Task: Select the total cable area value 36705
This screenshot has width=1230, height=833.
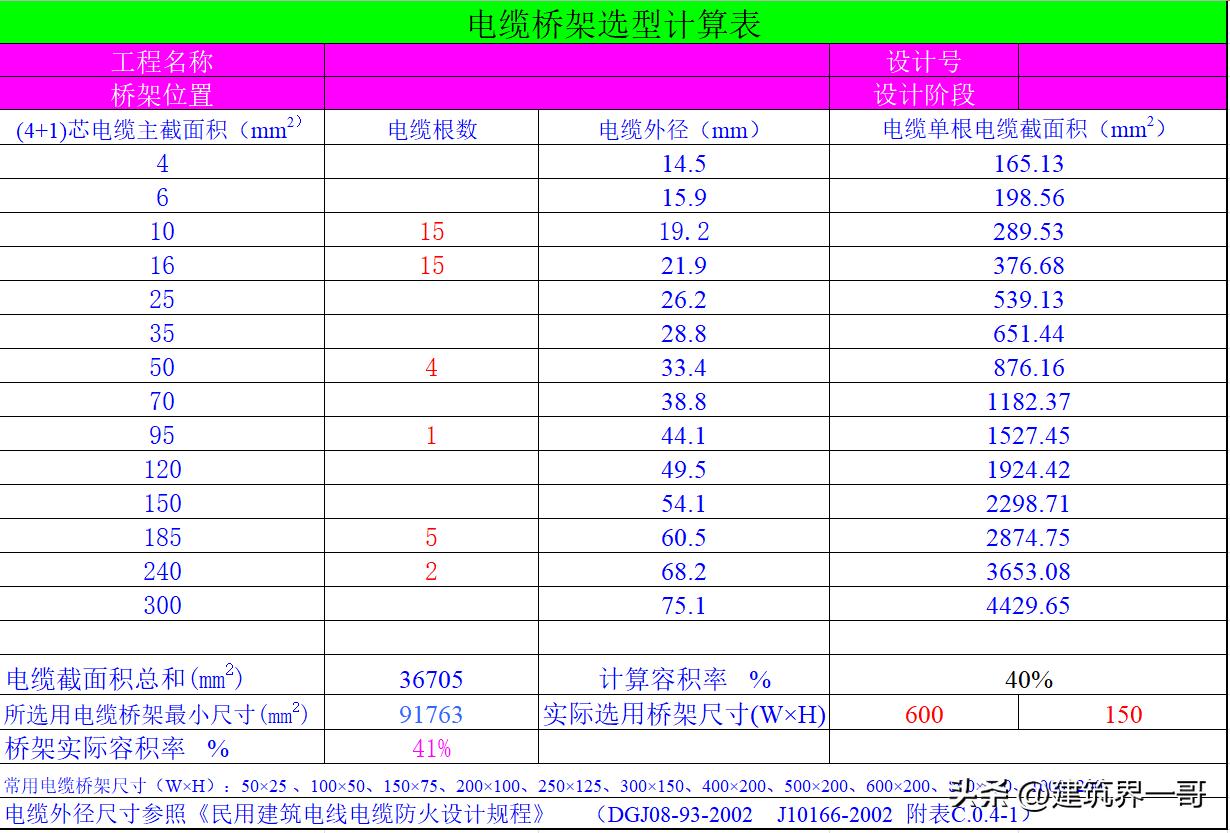Action: [x=432, y=680]
